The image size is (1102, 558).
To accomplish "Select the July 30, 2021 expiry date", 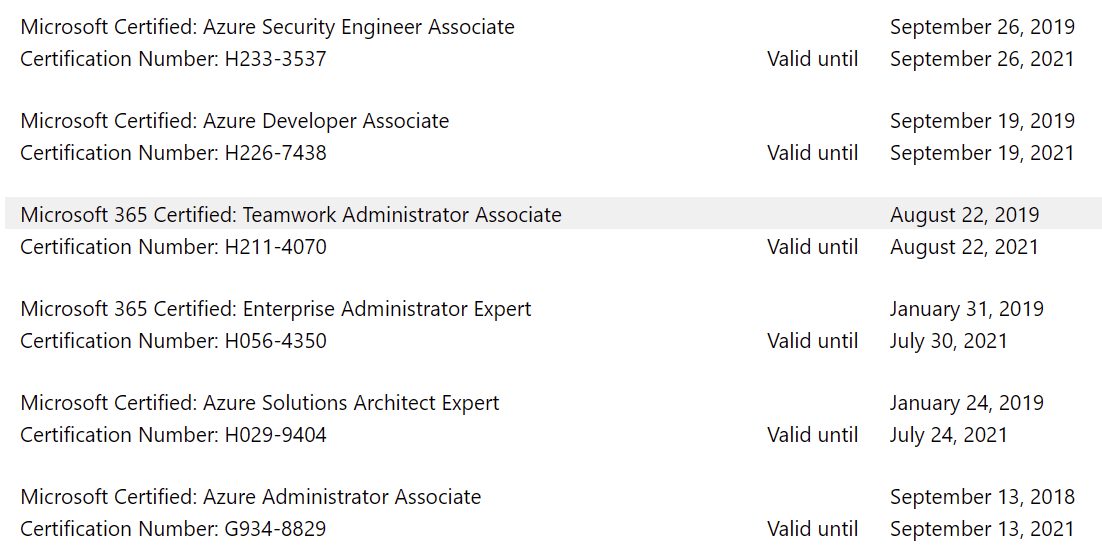I will click(x=949, y=342).
